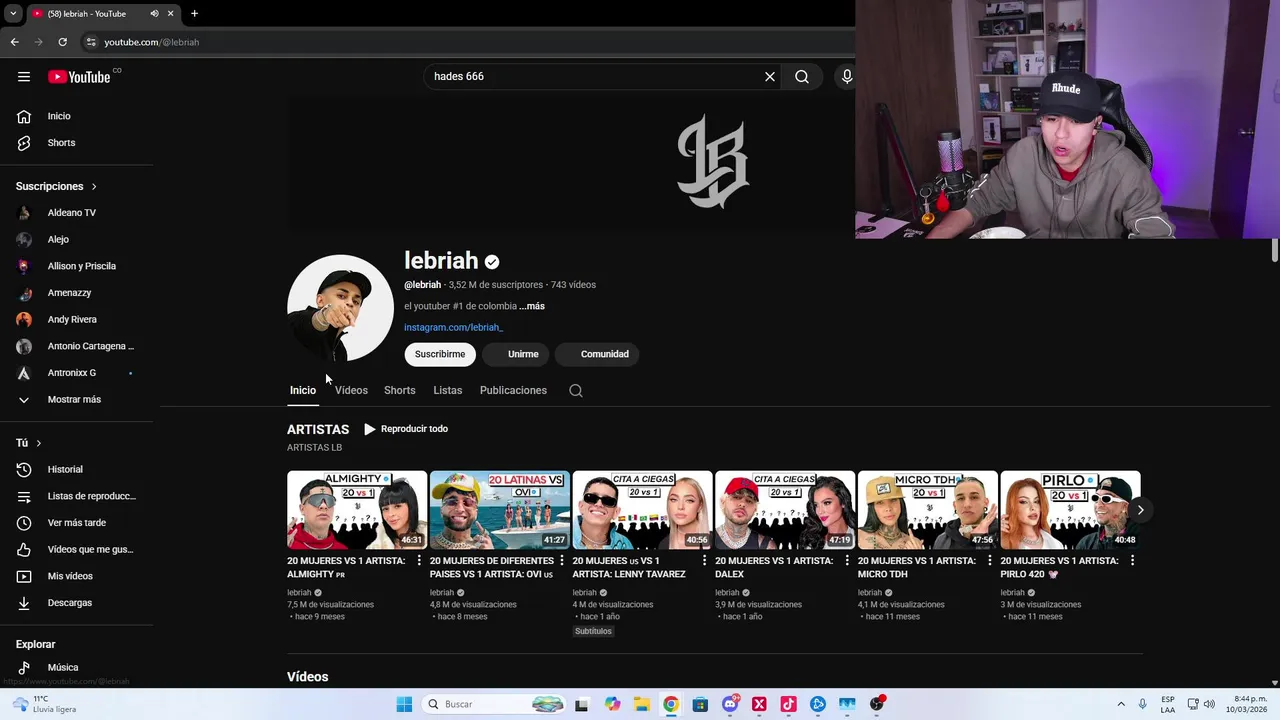Click Reproducir todo for ARTISTAS
The height and width of the screenshot is (720, 1280).
[406, 429]
